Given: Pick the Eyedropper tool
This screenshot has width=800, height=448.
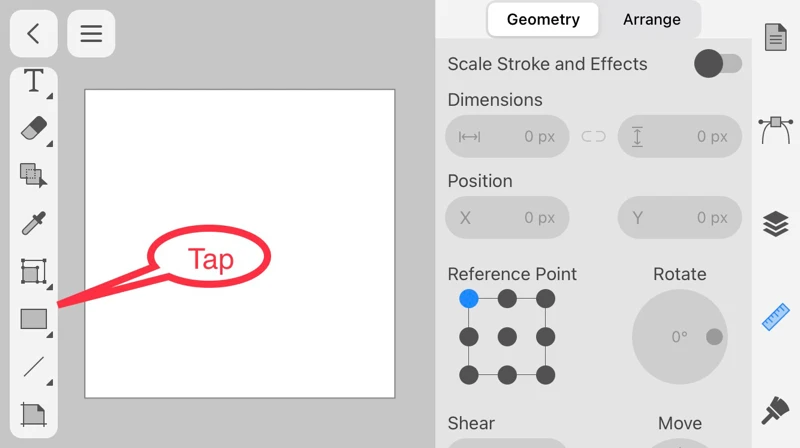Looking at the screenshot, I should point(34,223).
